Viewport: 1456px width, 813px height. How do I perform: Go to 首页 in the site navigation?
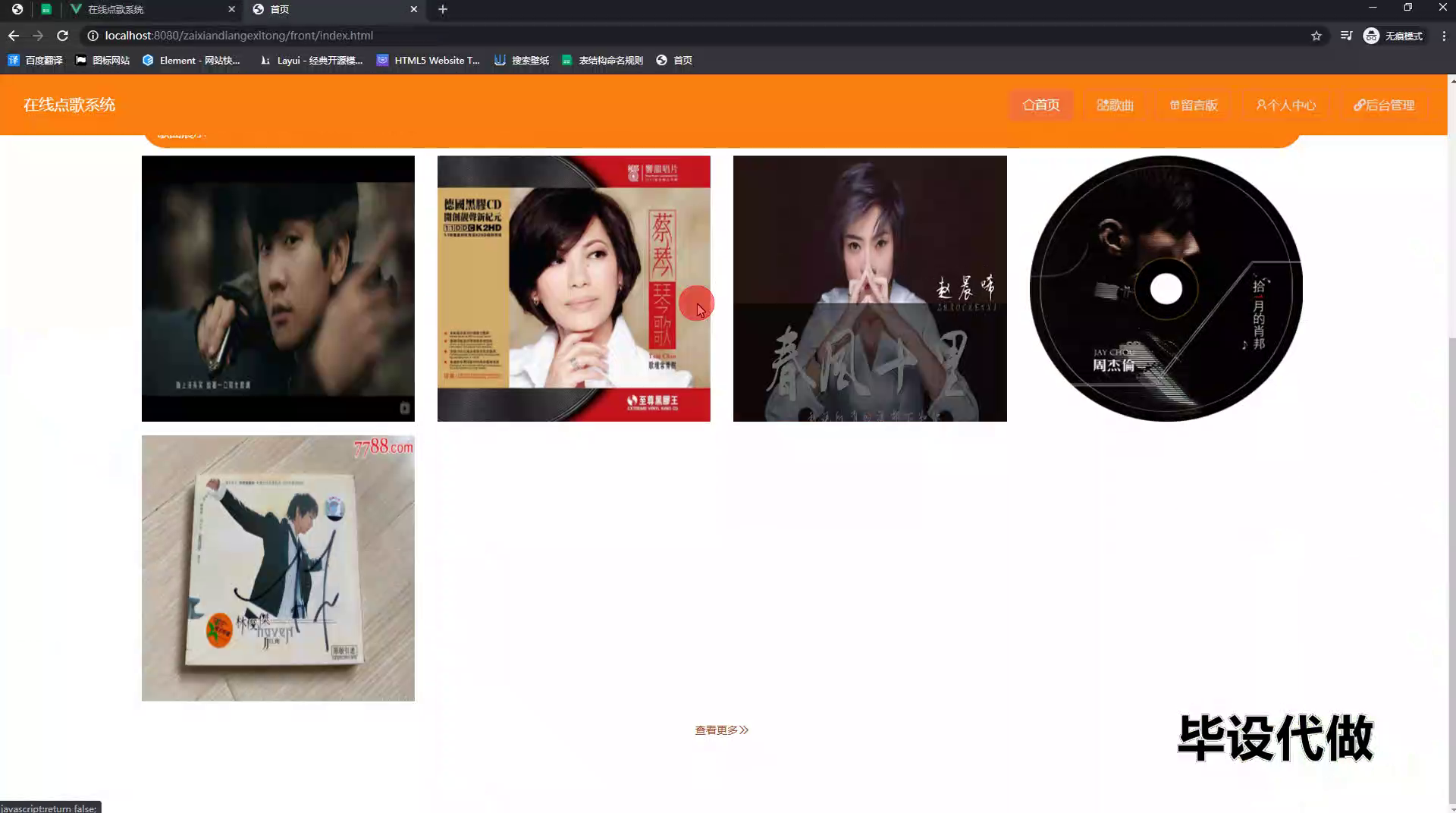coord(1040,105)
